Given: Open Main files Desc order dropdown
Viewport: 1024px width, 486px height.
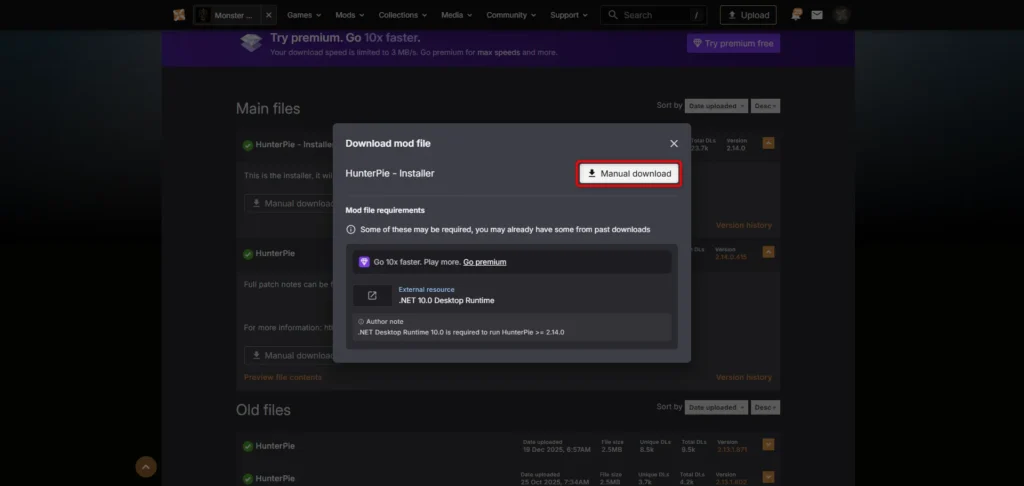Looking at the screenshot, I should tap(765, 106).
